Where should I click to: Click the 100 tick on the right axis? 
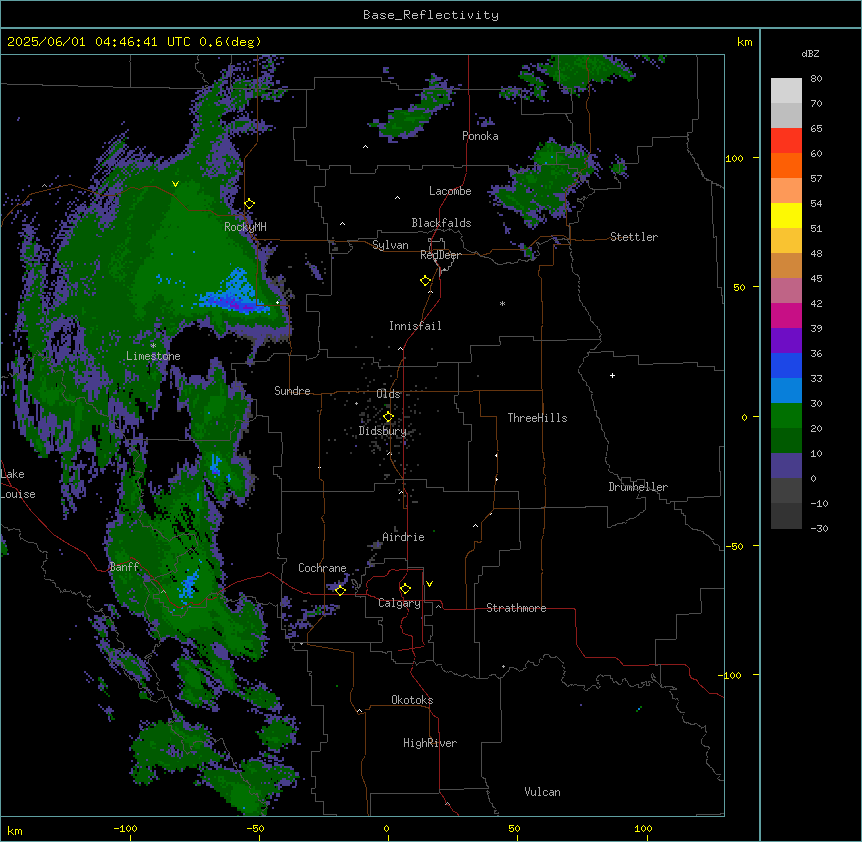[734, 158]
